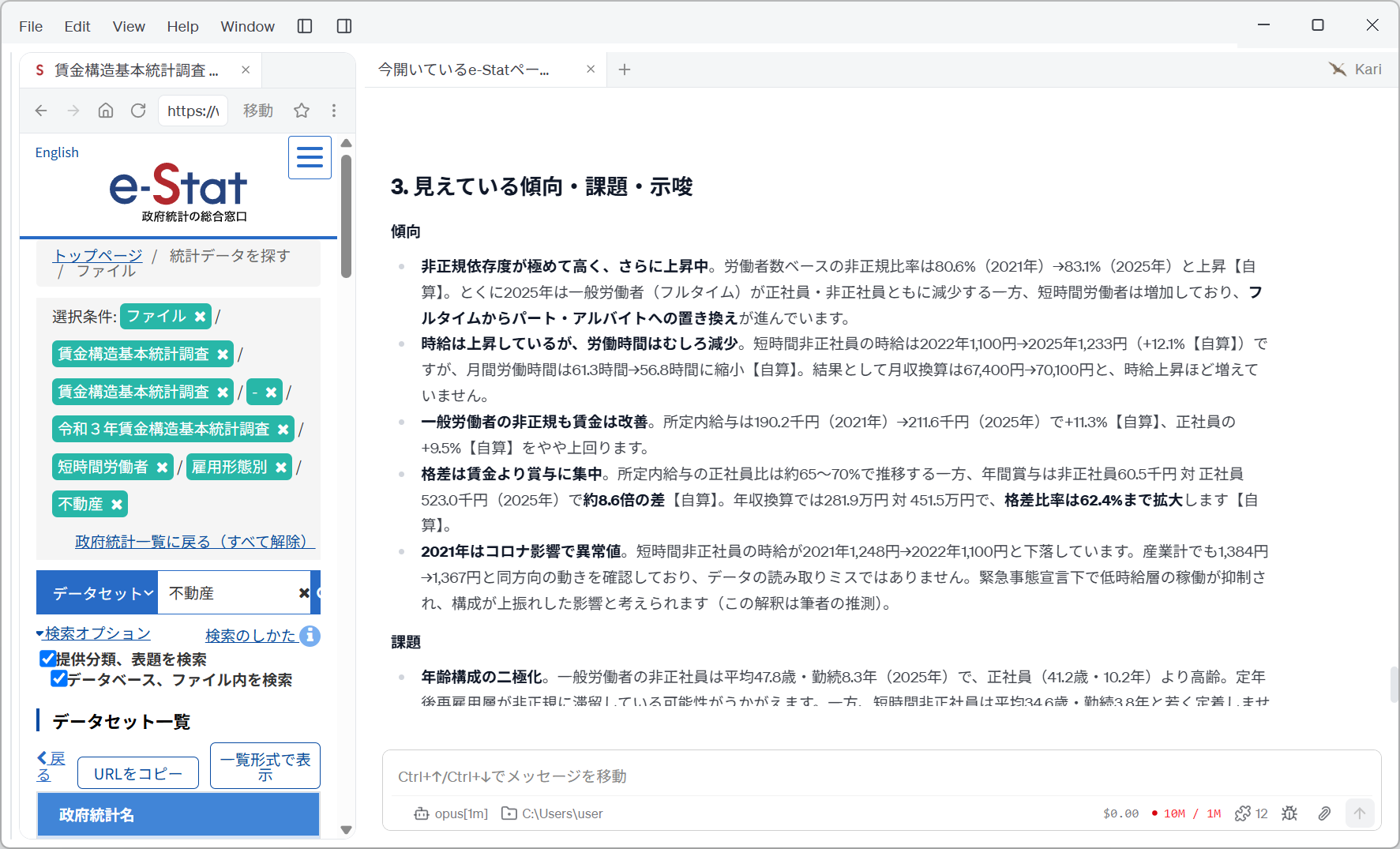The image size is (1400, 849).
Task: Uncheck 提供分類、表題を検索 checkbox
Action: 48,659
